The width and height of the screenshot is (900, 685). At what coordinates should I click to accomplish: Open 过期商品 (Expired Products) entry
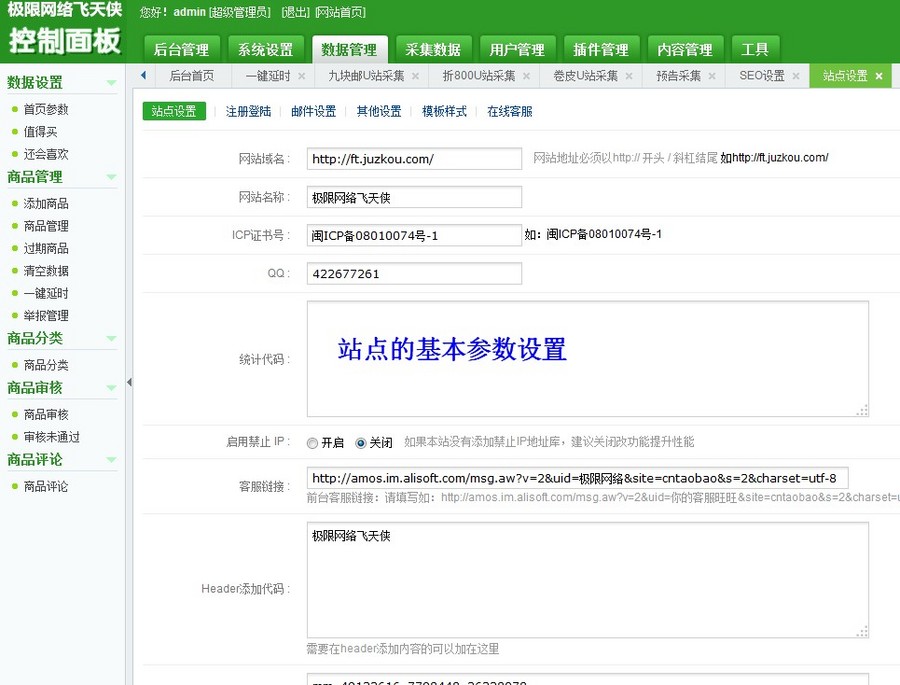click(x=47, y=248)
